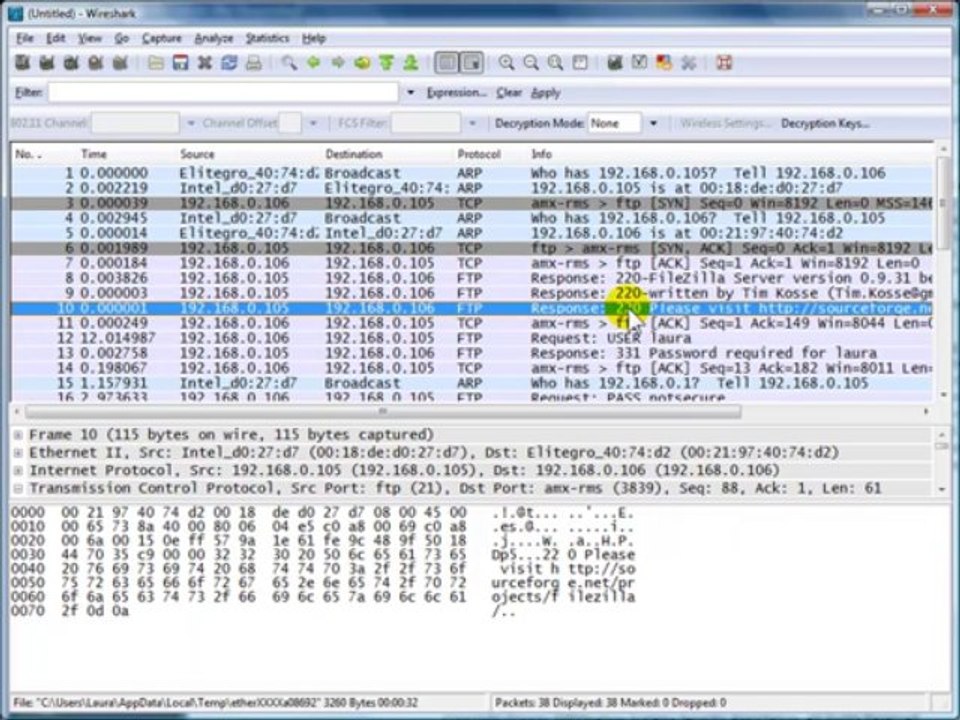
Task: Go back in packet history arrow
Action: [313, 62]
